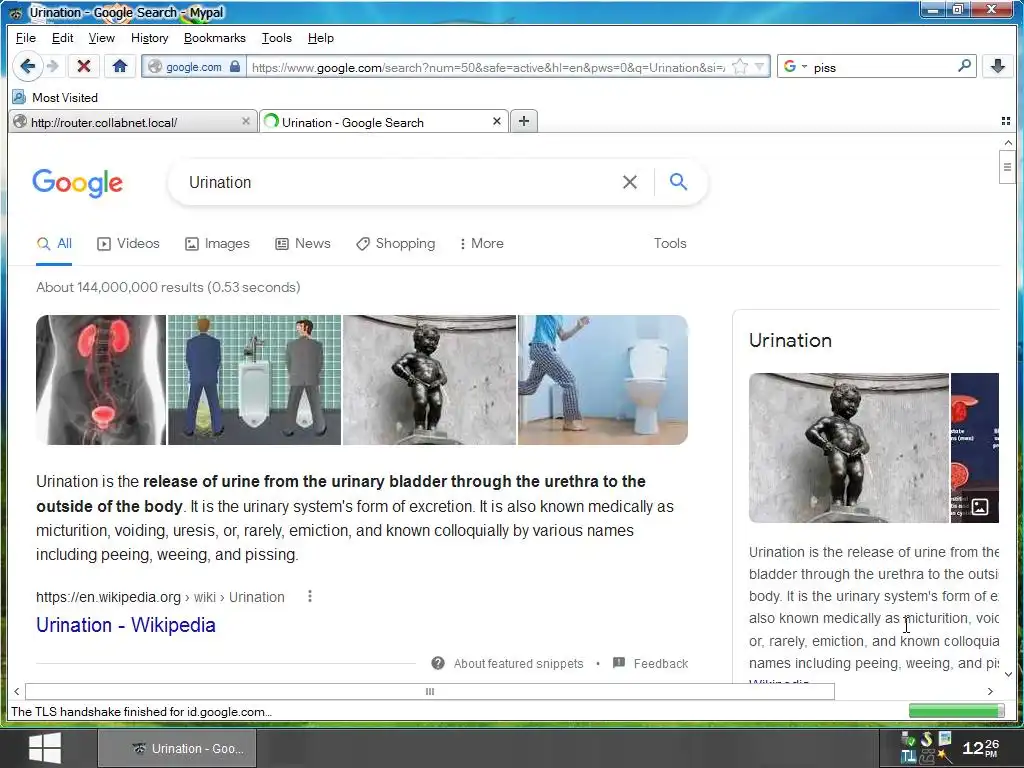Switch to News results

(x=302, y=244)
